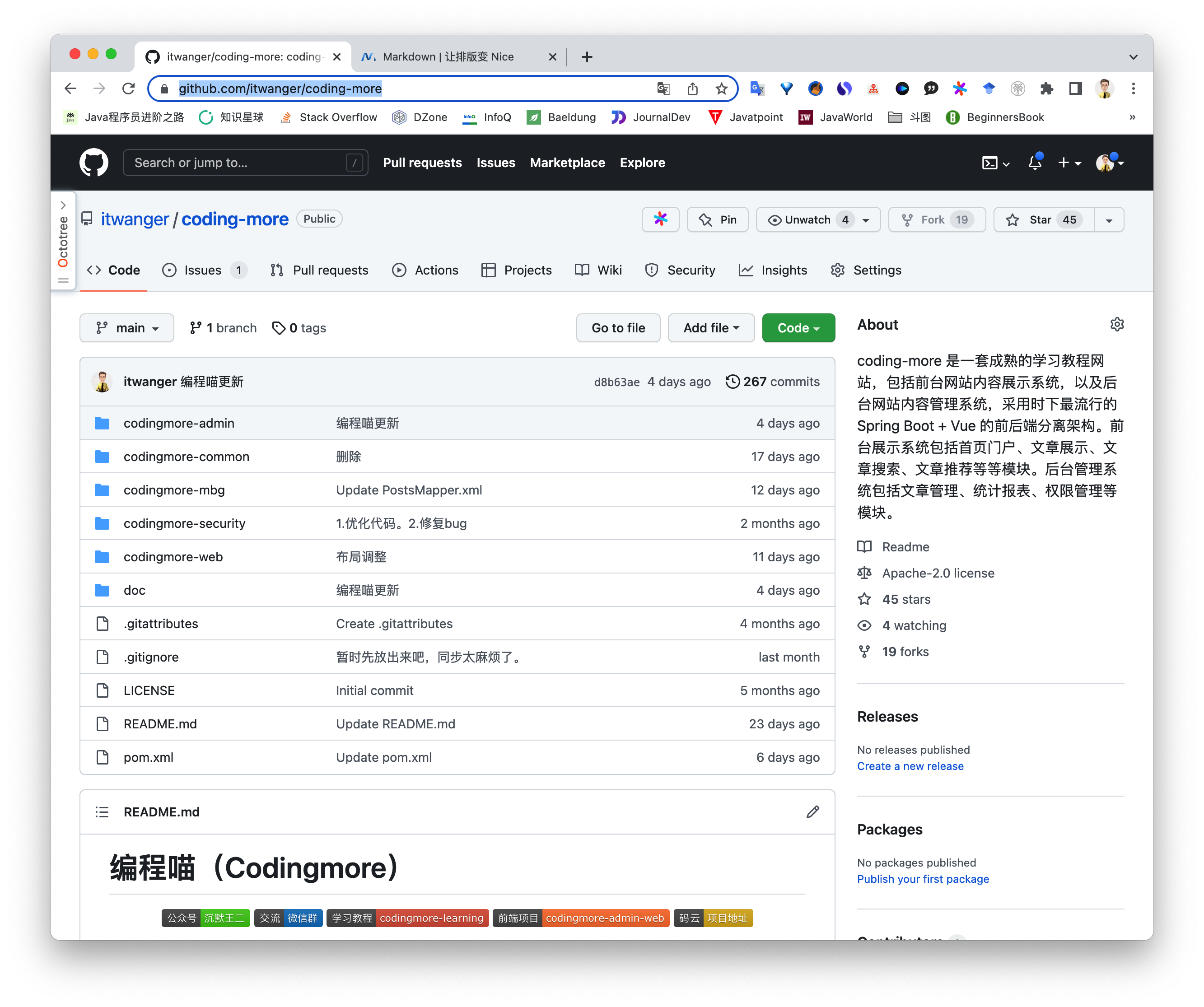Screen dimensions: 1204x1007
Task: Click the GitHub Octocat logo
Action: [x=93, y=163]
